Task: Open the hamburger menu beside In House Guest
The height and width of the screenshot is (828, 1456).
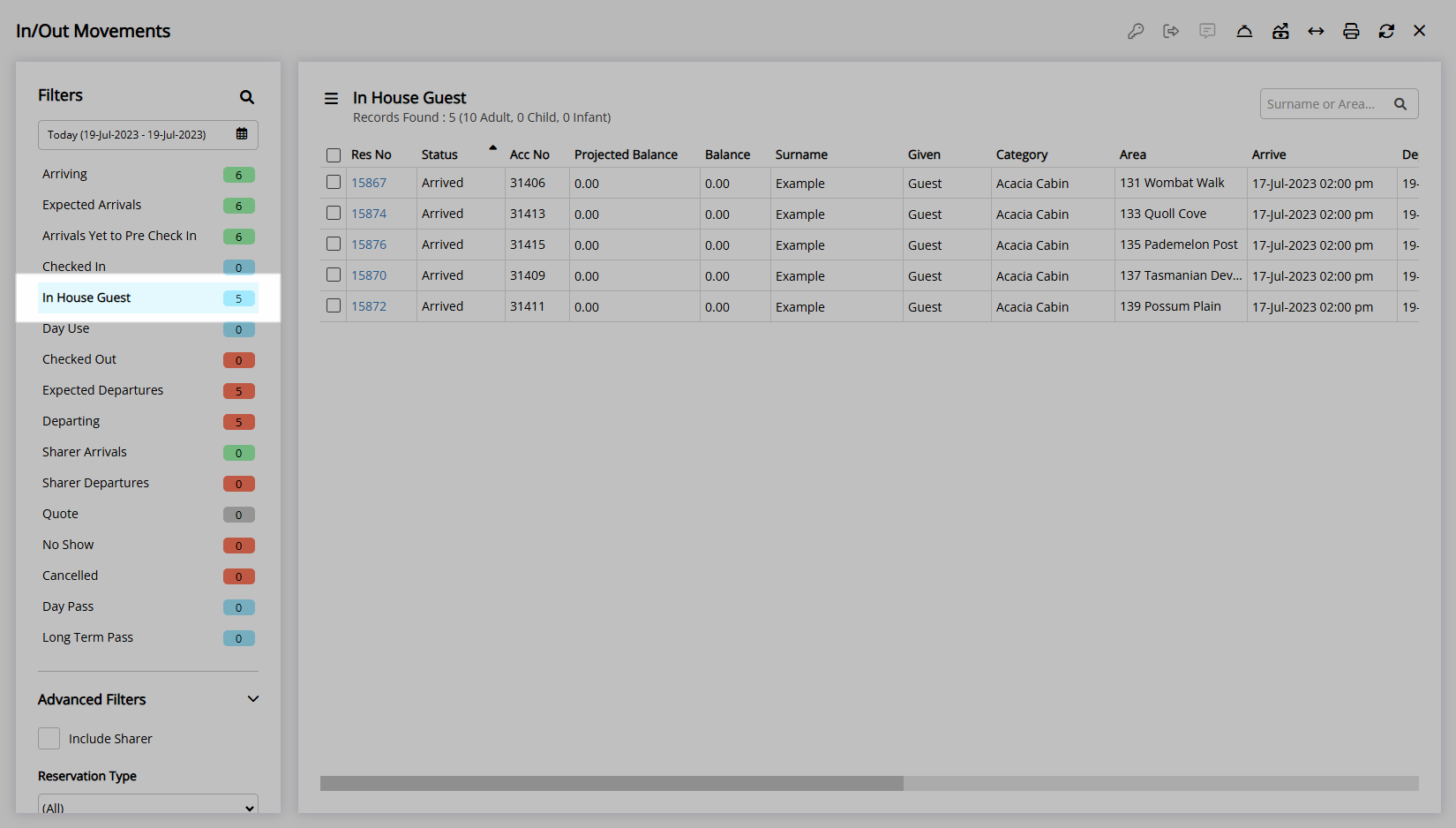Action: click(331, 99)
